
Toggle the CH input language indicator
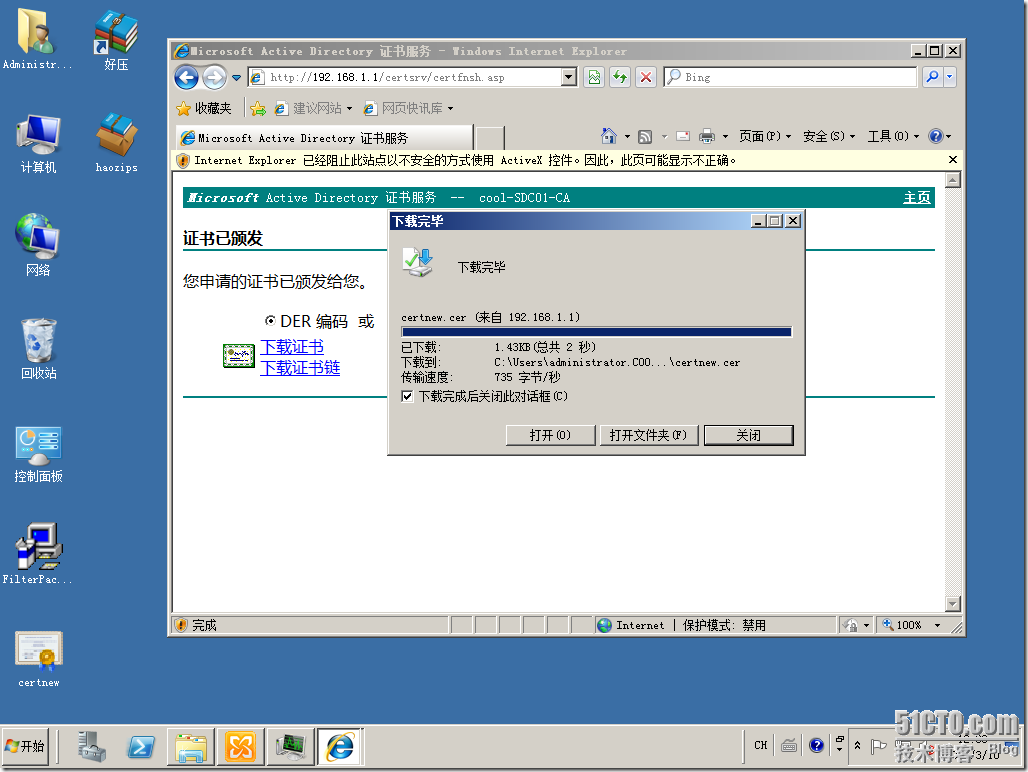point(760,746)
